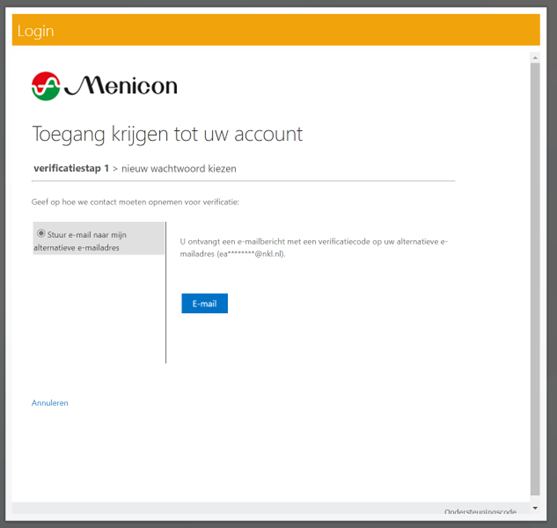Choose 'Stuur e-mail naar mijn alternatieve e-mailadres' label
This screenshot has width=557, height=528.
pos(80,241)
